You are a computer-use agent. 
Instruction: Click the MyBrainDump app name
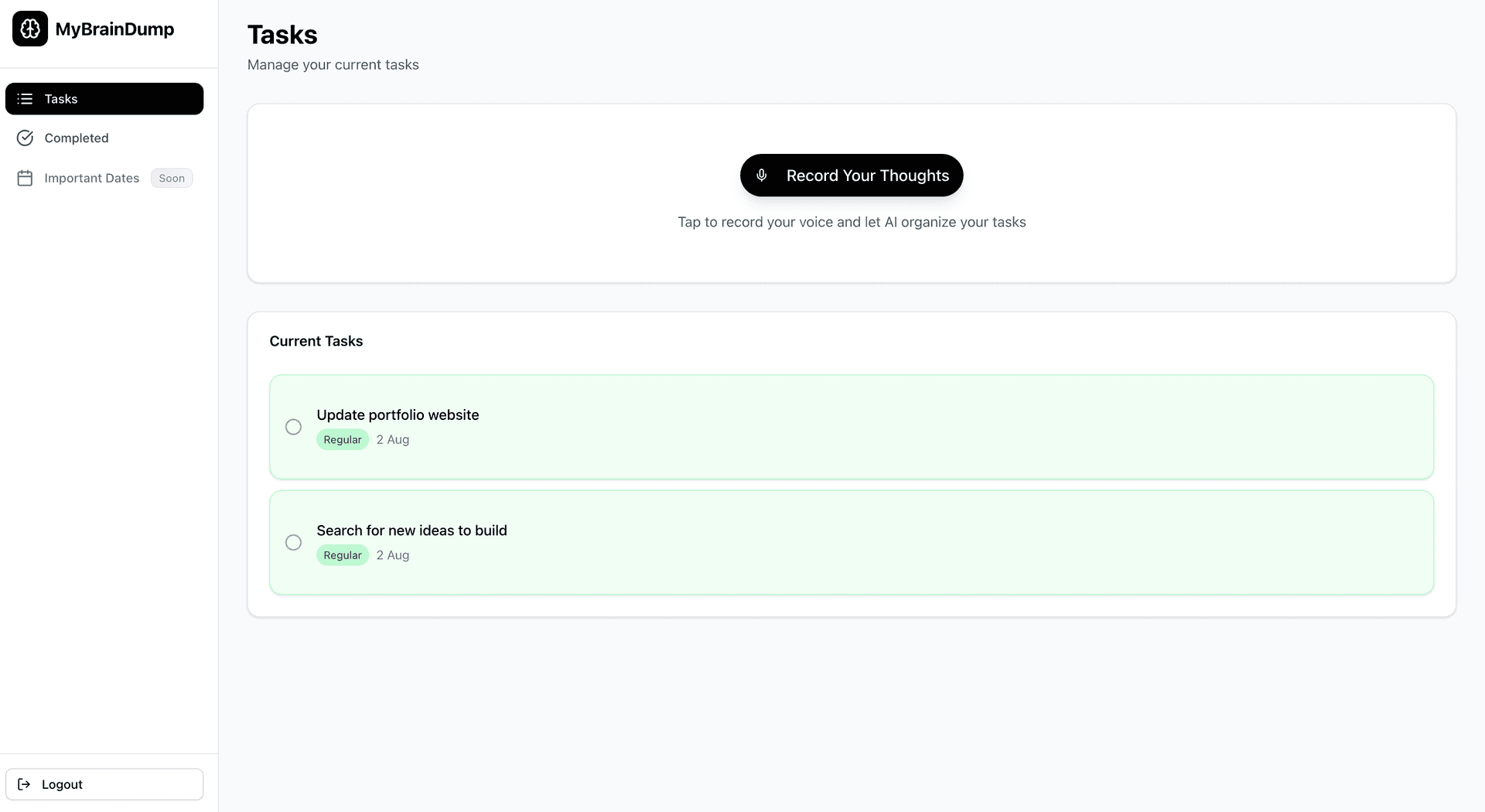(114, 29)
